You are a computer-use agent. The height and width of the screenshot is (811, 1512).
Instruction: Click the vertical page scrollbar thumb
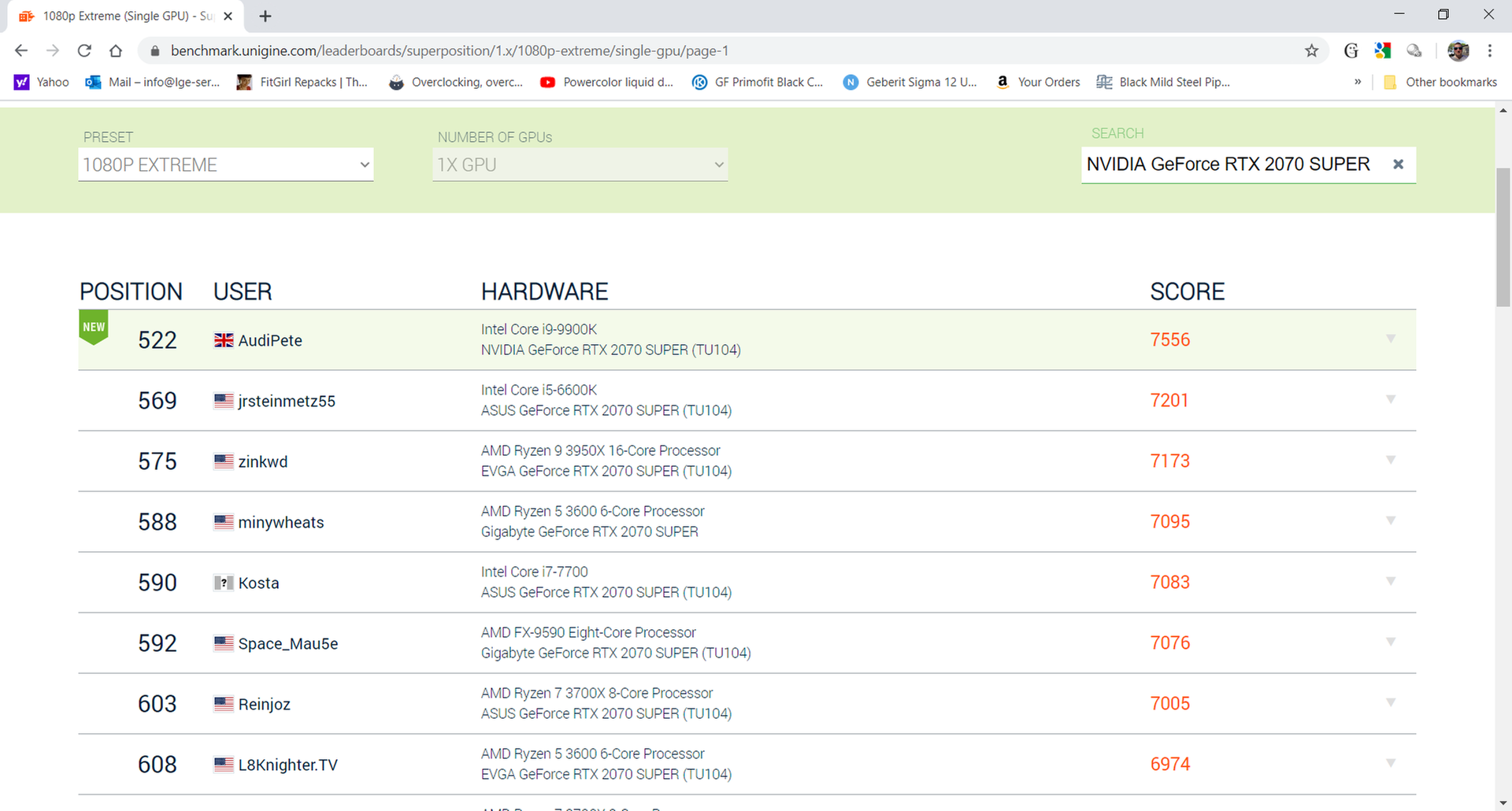(x=1503, y=236)
